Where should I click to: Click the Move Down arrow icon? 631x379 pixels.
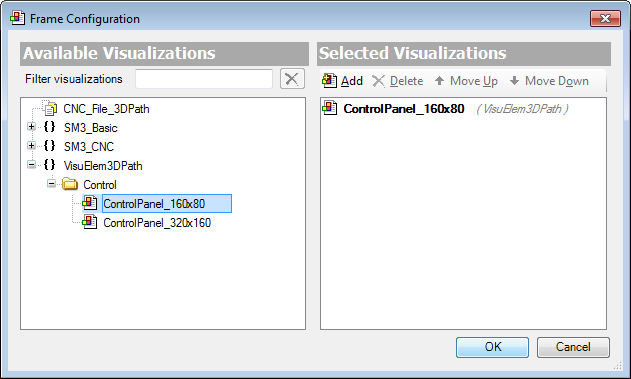[x=514, y=81]
